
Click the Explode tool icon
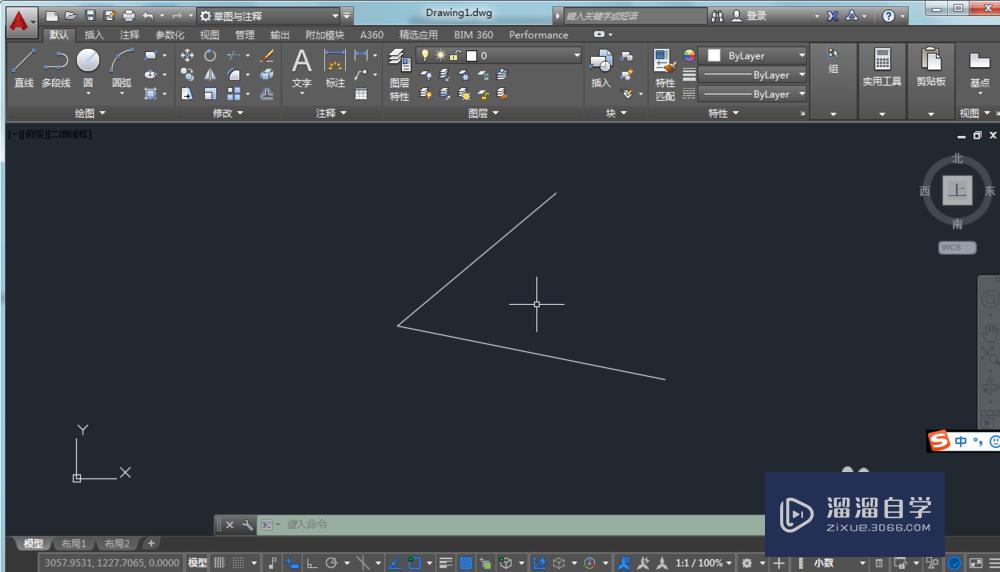(267, 75)
